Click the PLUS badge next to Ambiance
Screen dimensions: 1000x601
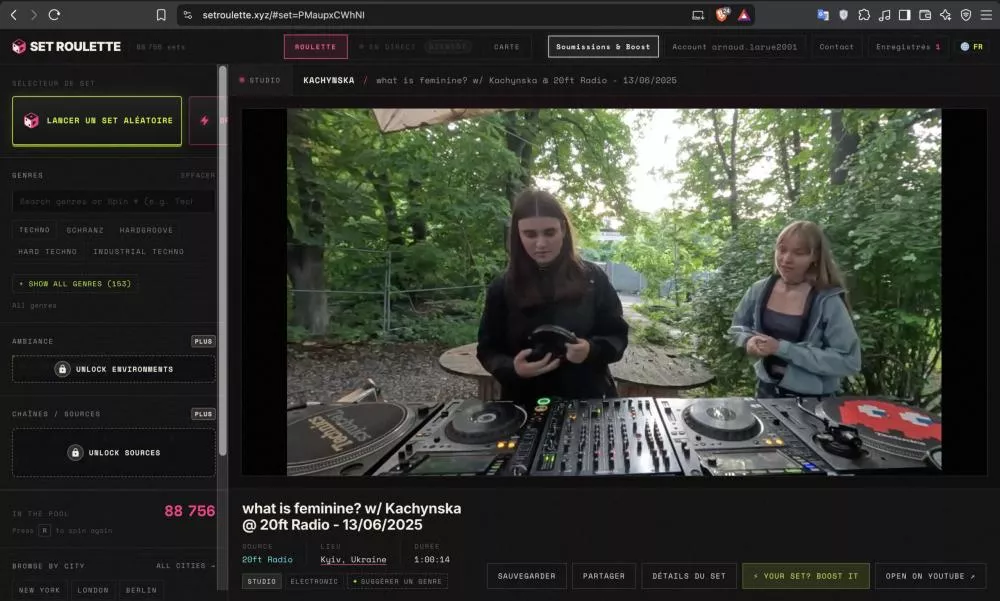click(x=203, y=341)
